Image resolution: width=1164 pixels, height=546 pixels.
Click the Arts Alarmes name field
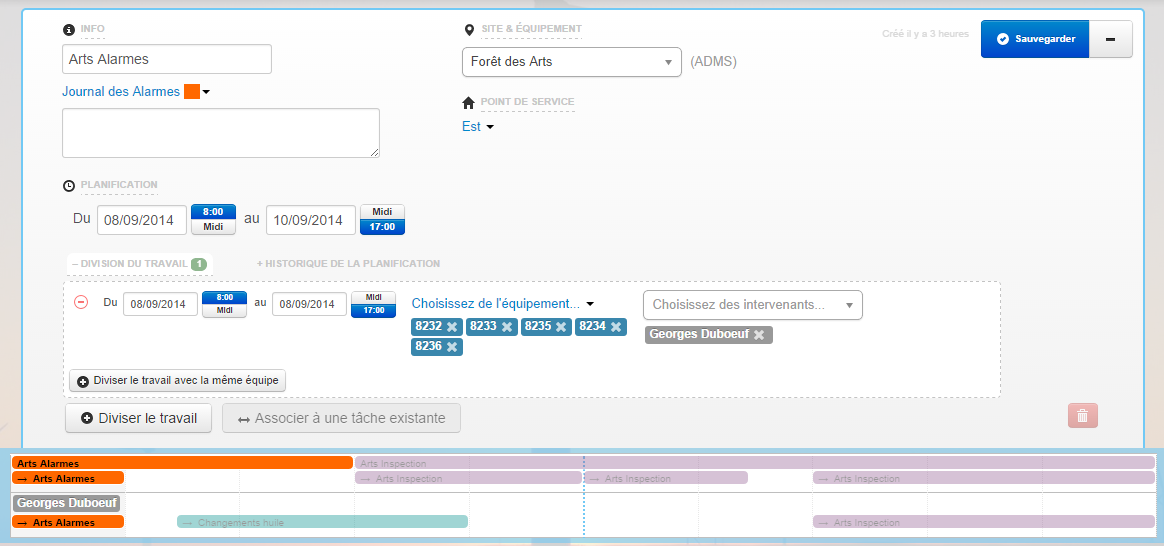(166, 60)
